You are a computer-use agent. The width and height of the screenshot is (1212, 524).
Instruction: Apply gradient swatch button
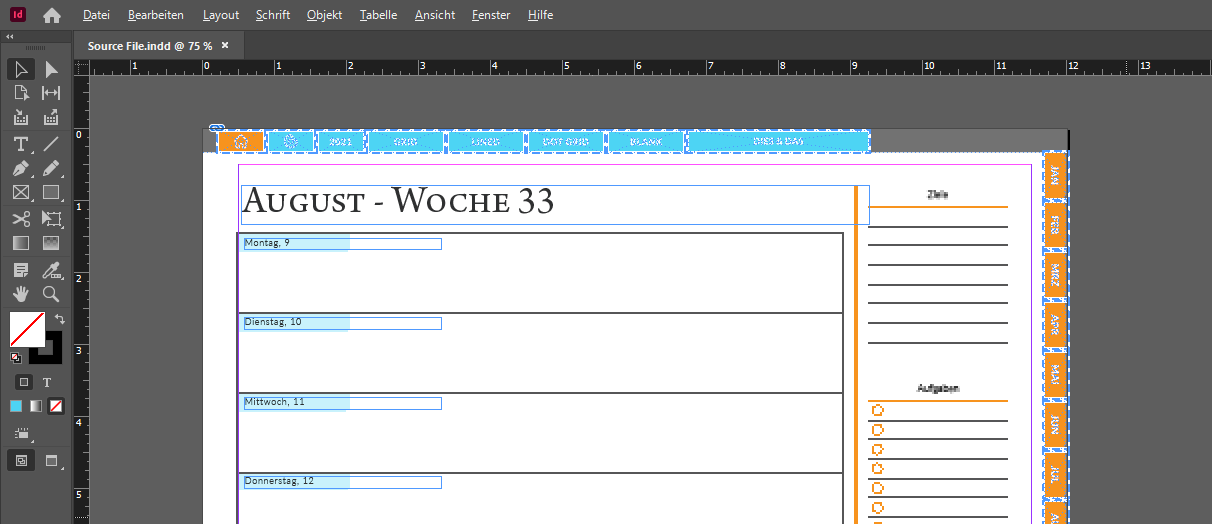pos(36,406)
